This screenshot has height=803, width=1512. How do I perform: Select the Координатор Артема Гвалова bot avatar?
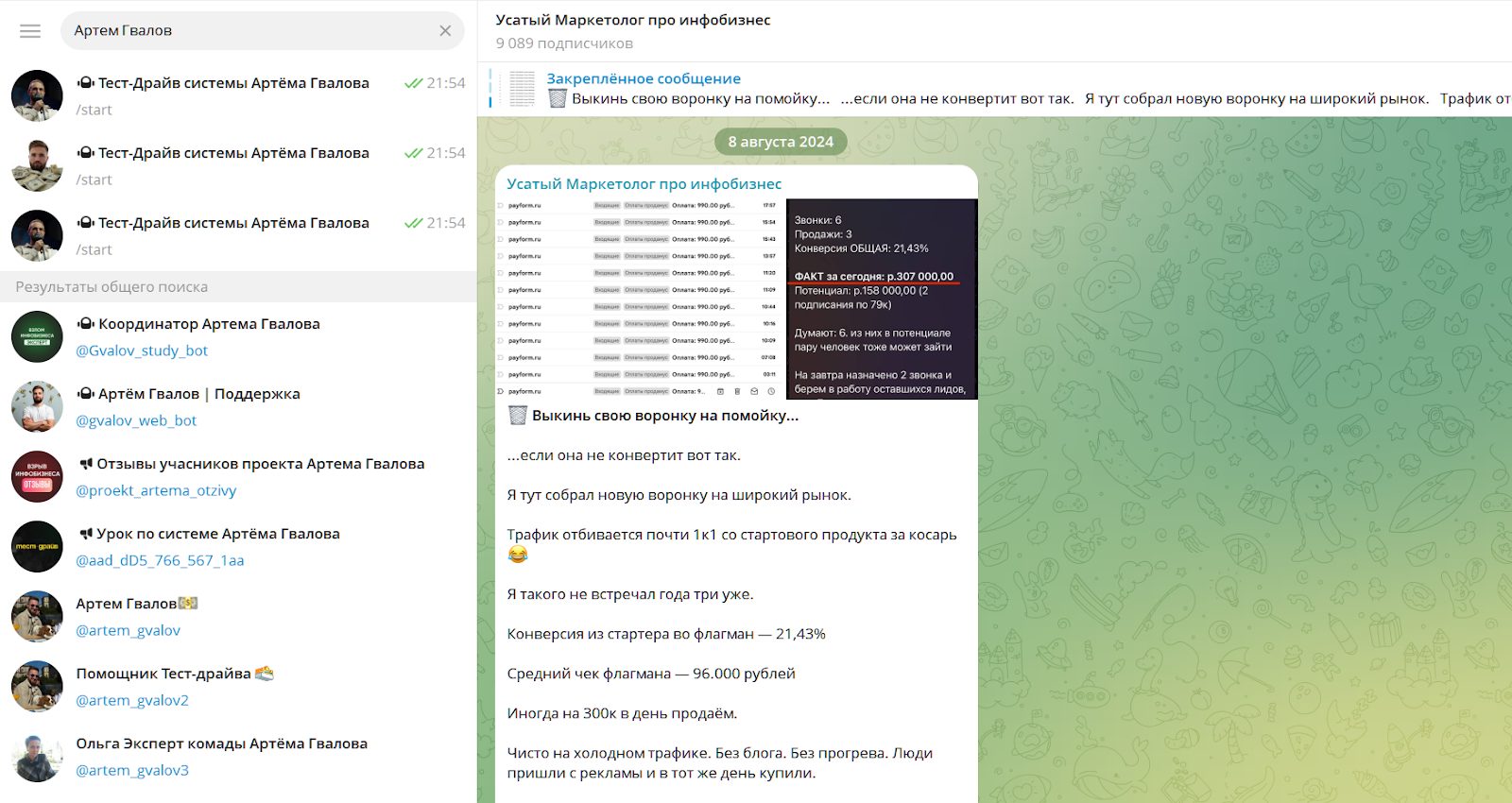[37, 336]
